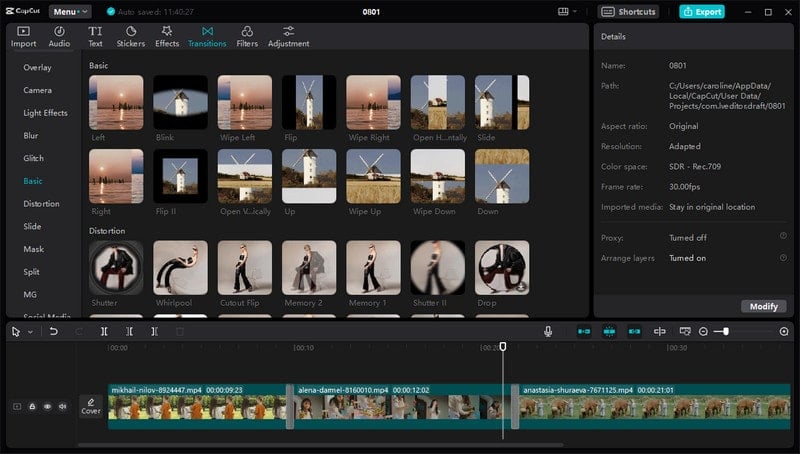Viewport: 800px width, 454px height.
Task: Click the delete-left trim tool
Action: click(x=129, y=332)
